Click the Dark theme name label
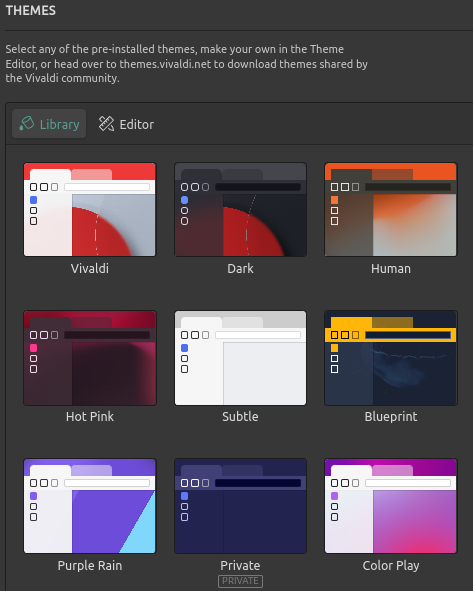The image size is (473, 591). coord(240,268)
